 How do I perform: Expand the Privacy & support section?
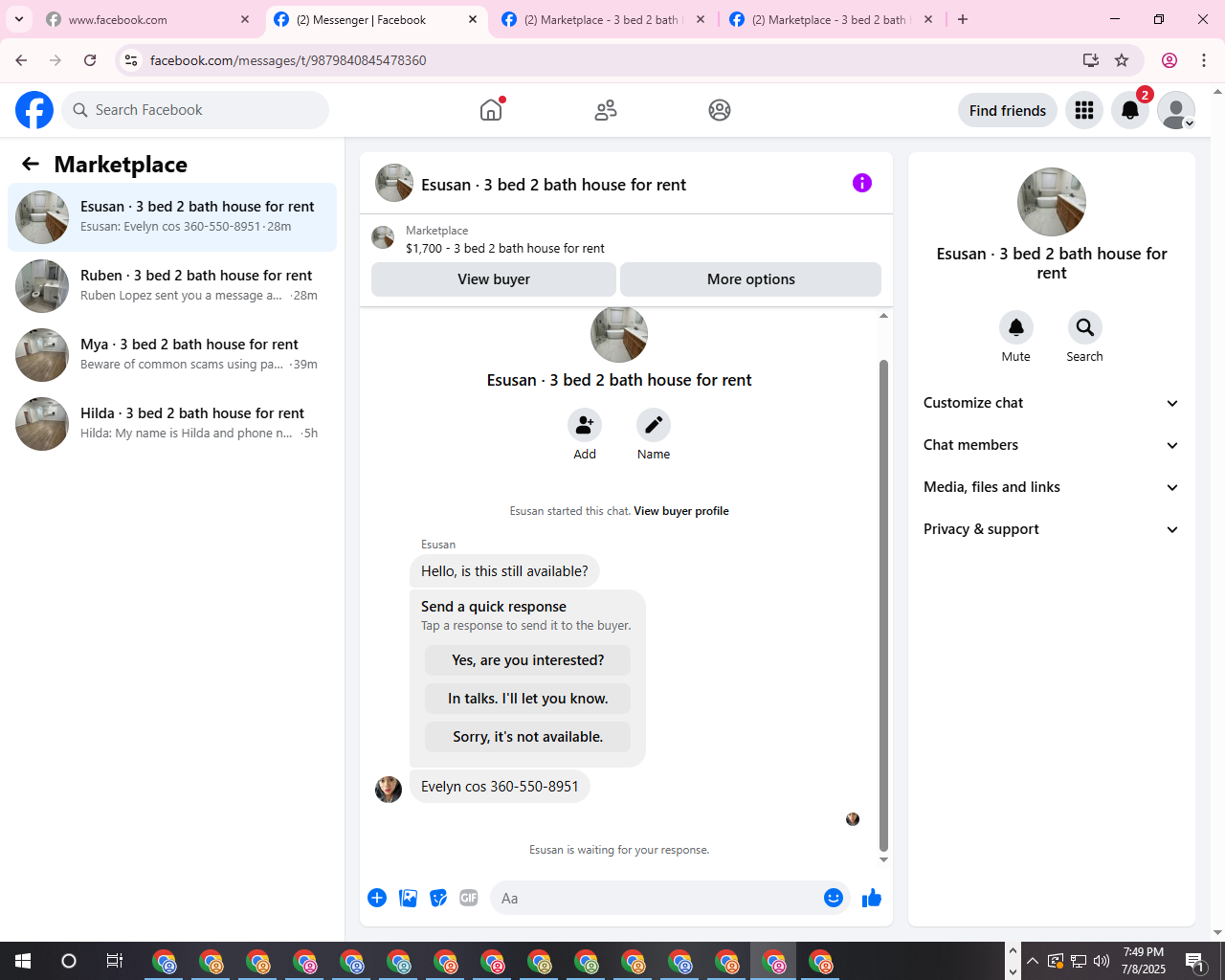tap(1052, 529)
